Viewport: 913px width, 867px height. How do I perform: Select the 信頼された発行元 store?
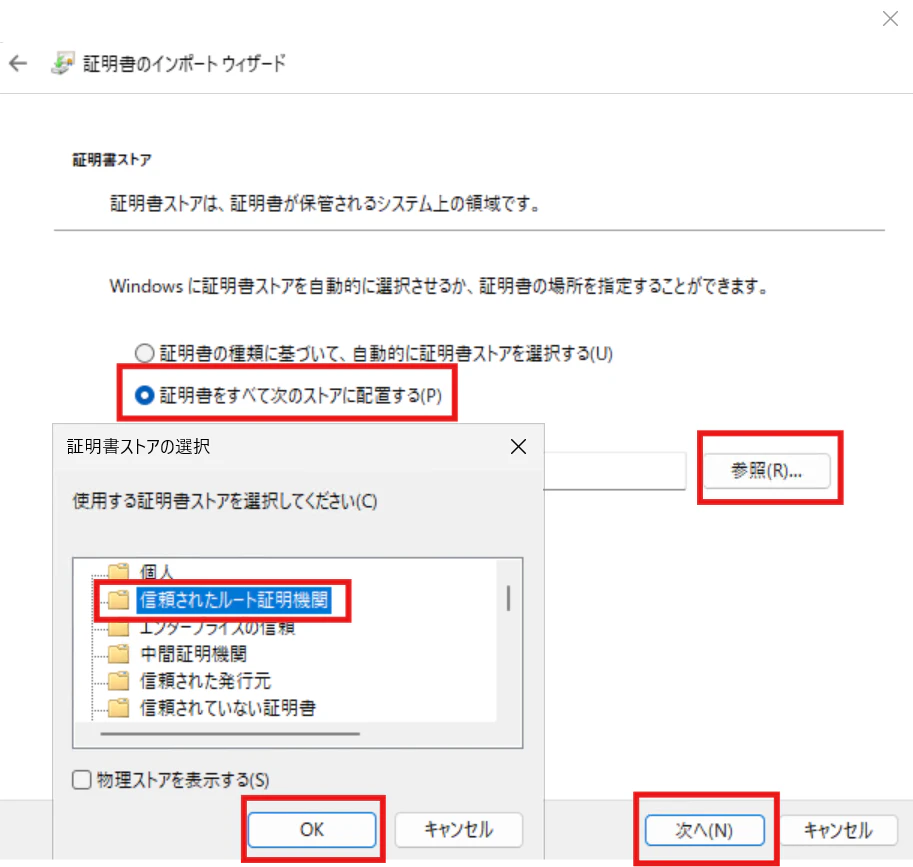[205, 681]
